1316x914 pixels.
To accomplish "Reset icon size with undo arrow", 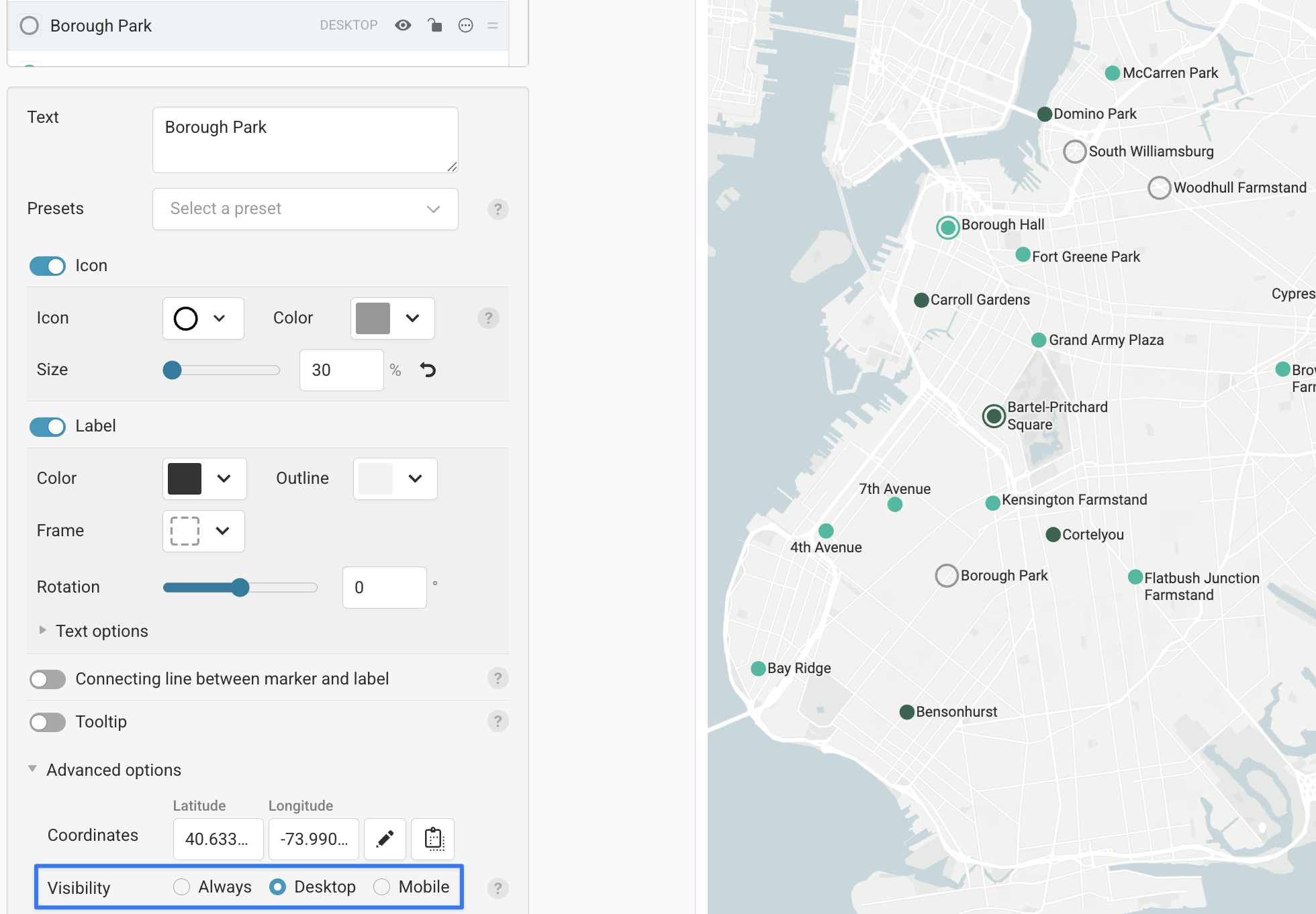I will 428,370.
